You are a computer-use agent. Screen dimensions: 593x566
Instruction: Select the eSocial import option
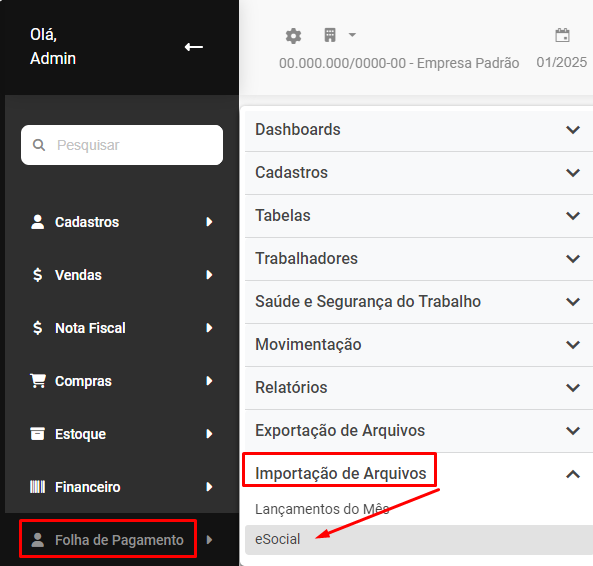[x=419, y=540]
